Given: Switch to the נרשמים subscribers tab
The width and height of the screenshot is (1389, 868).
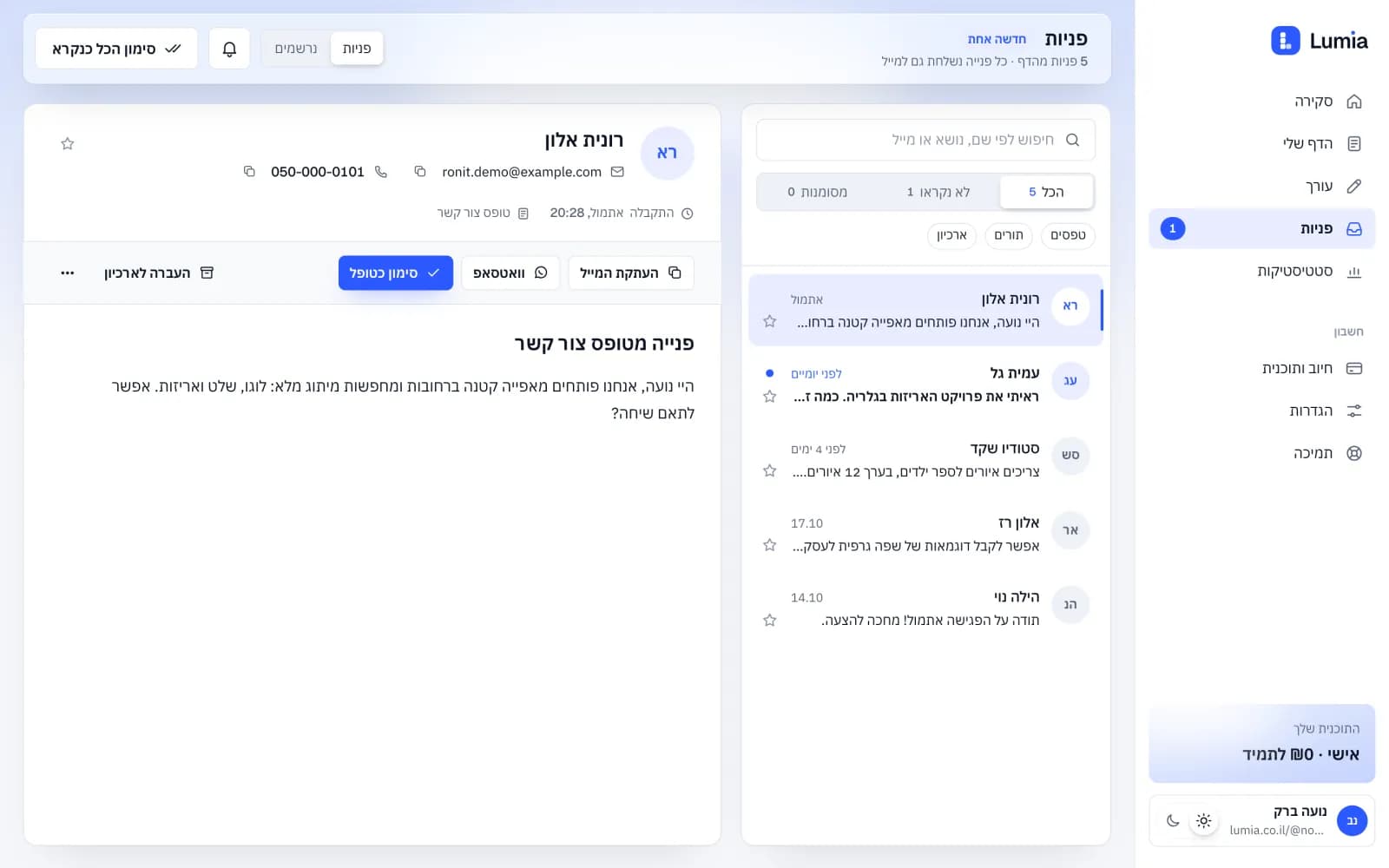Looking at the screenshot, I should tap(296, 49).
